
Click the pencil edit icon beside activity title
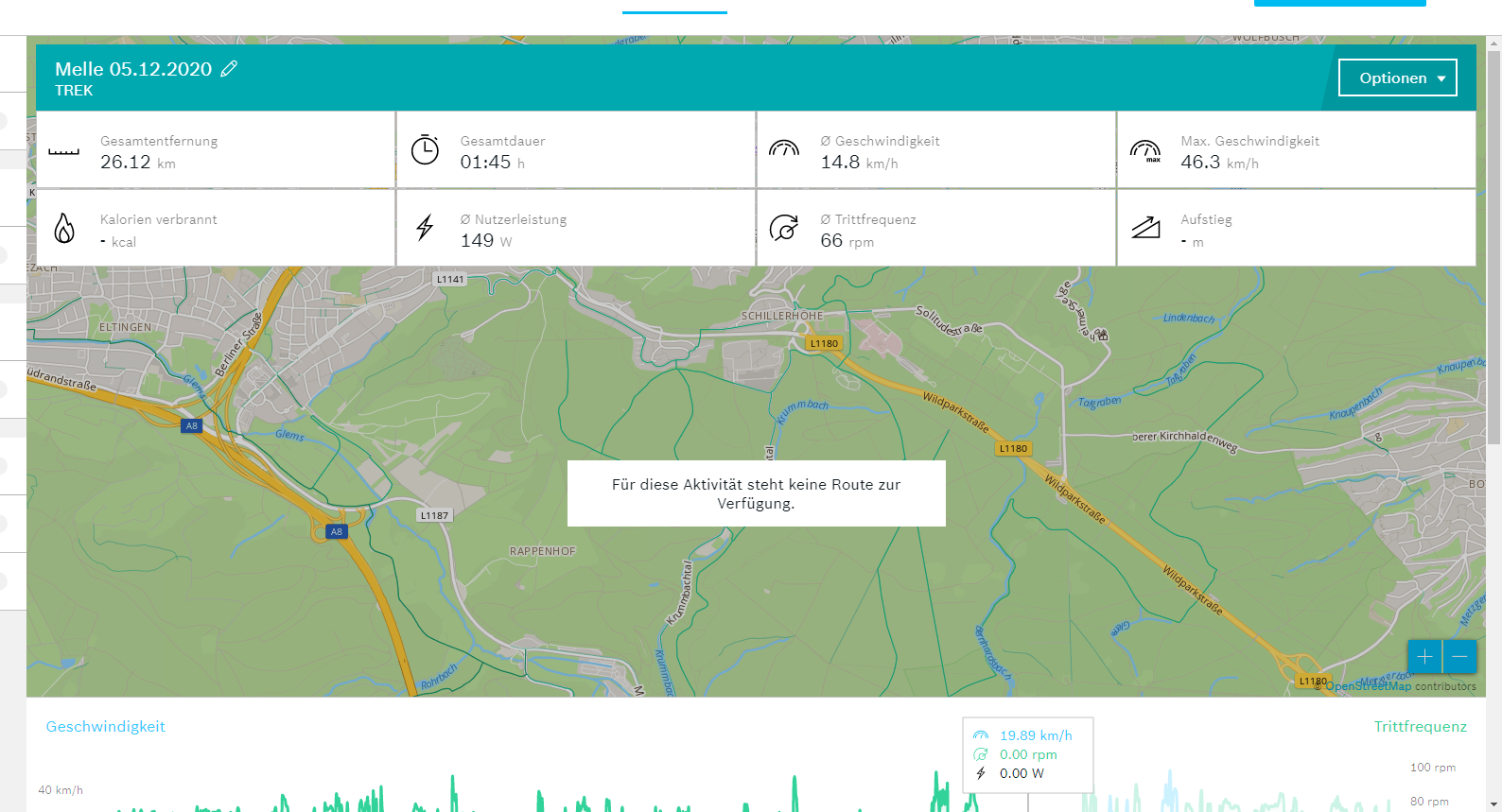[229, 69]
